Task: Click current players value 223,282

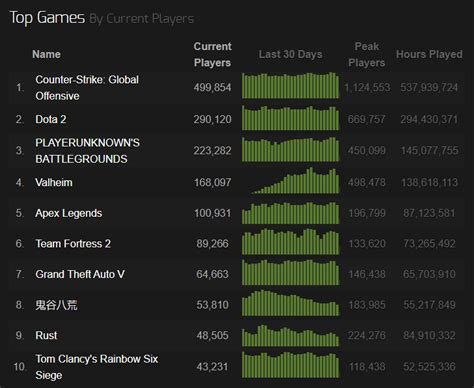Action: tap(212, 151)
